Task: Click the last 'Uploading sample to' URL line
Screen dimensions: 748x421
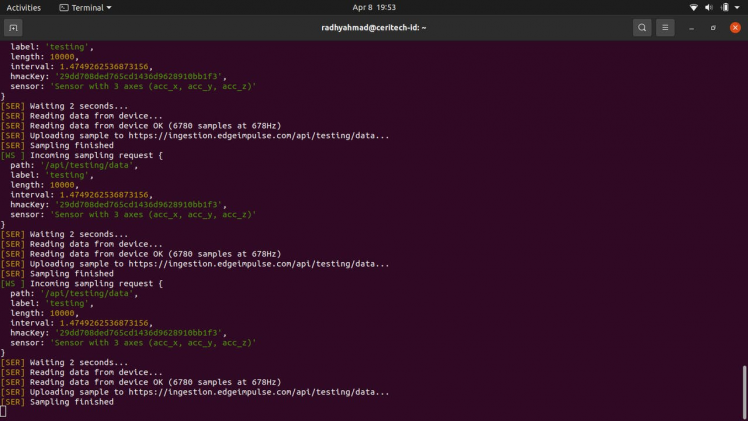Action: [195, 392]
